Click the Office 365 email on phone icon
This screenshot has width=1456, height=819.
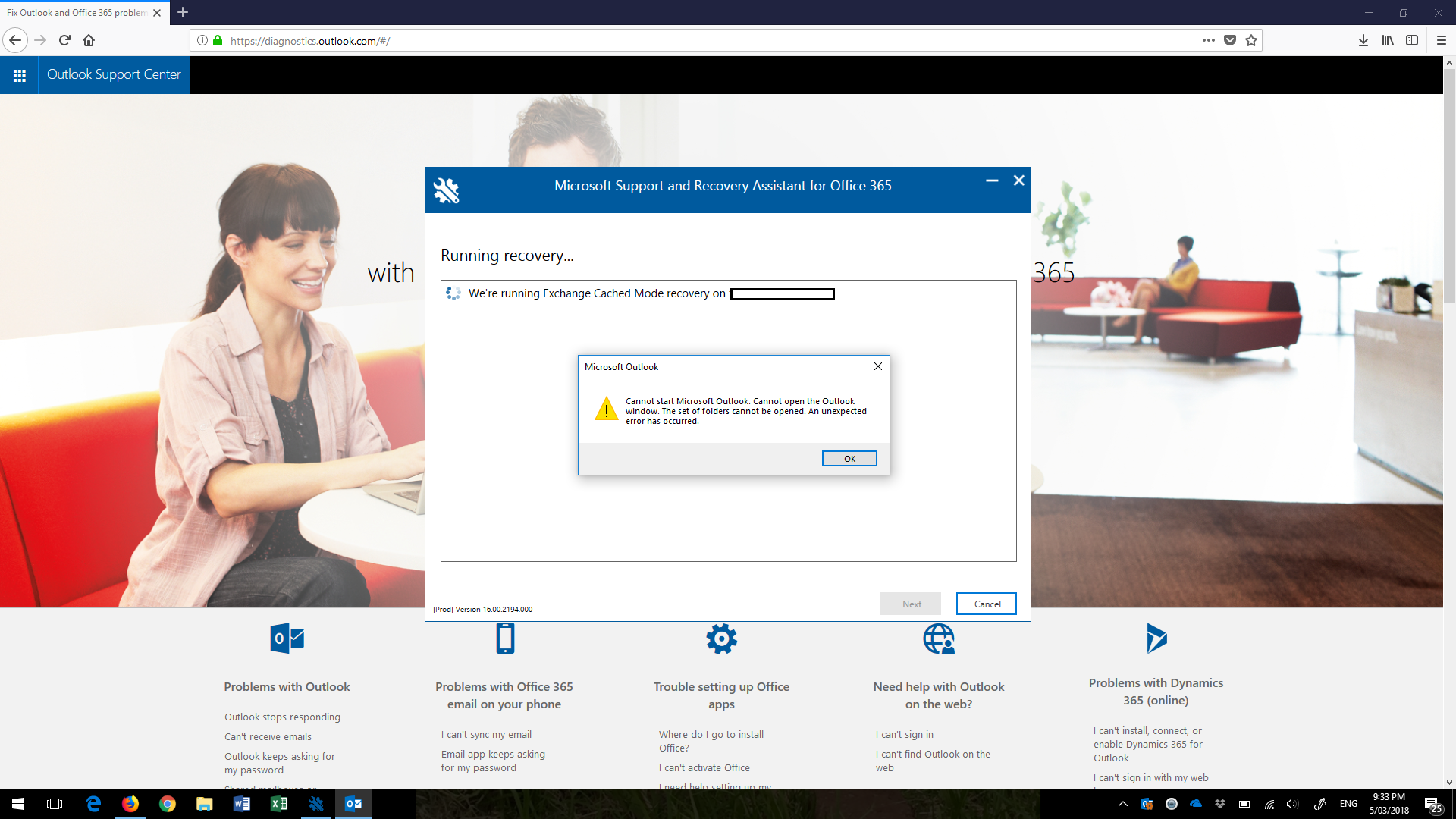pos(505,639)
